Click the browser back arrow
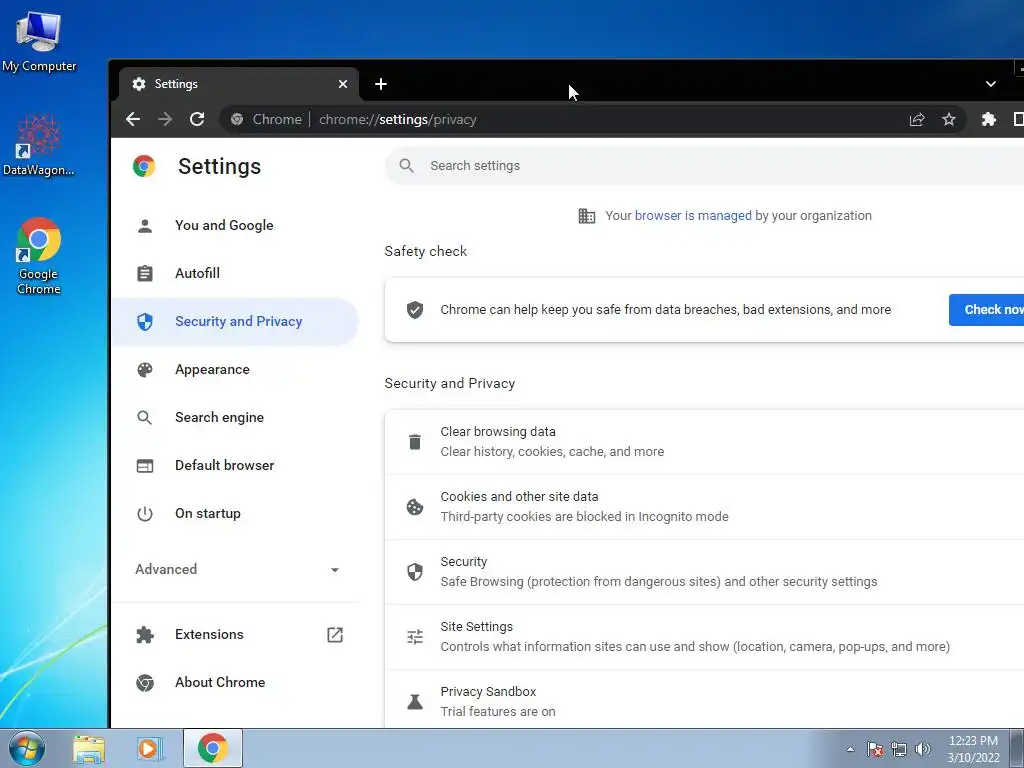Image resolution: width=1024 pixels, height=768 pixels. point(133,120)
